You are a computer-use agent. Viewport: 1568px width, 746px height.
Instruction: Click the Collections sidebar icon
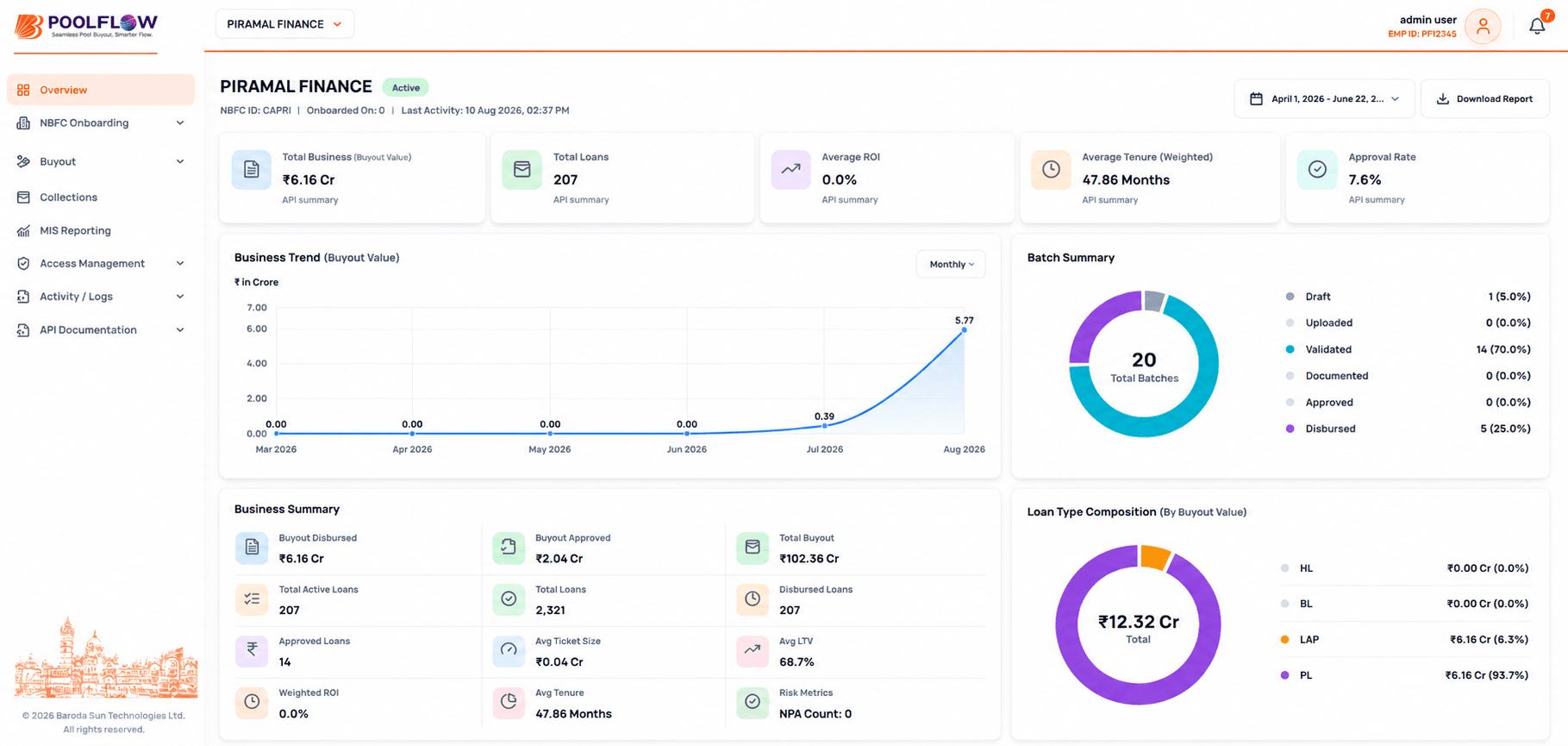pyautogui.click(x=23, y=197)
